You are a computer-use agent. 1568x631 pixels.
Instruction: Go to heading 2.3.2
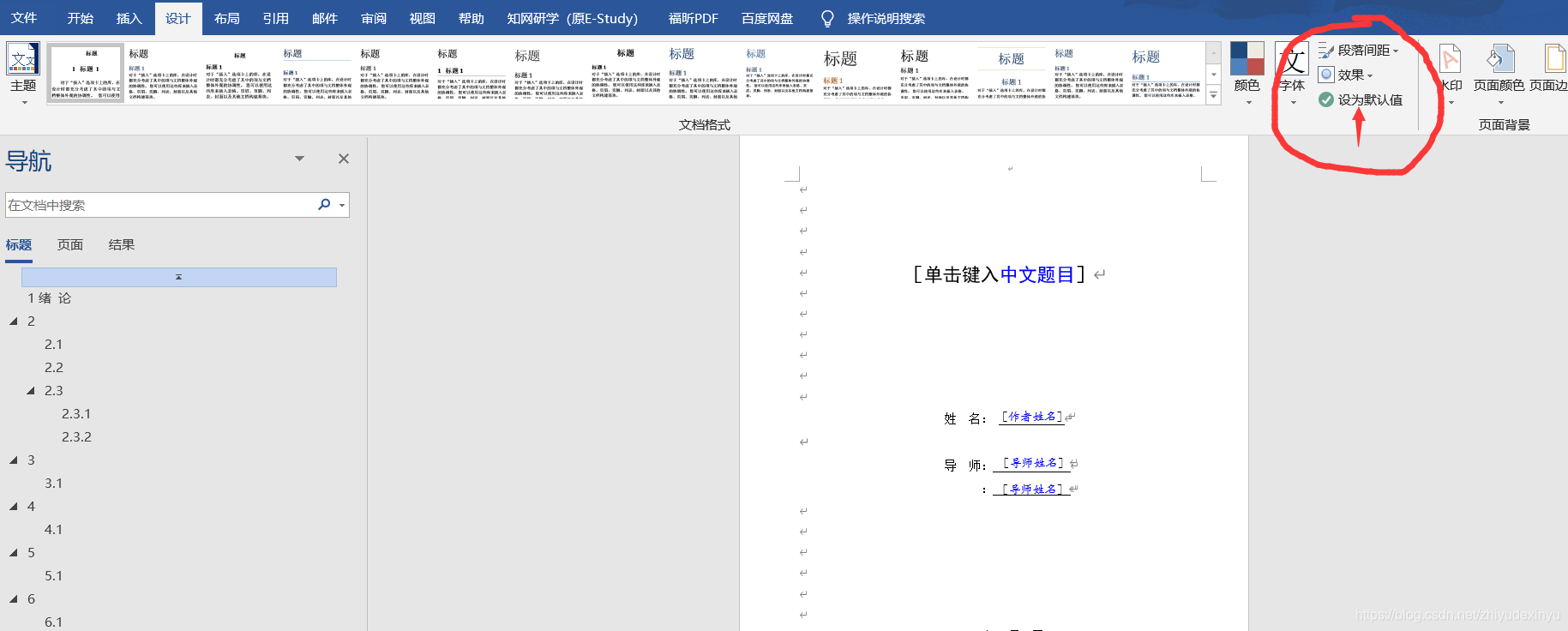(76, 437)
